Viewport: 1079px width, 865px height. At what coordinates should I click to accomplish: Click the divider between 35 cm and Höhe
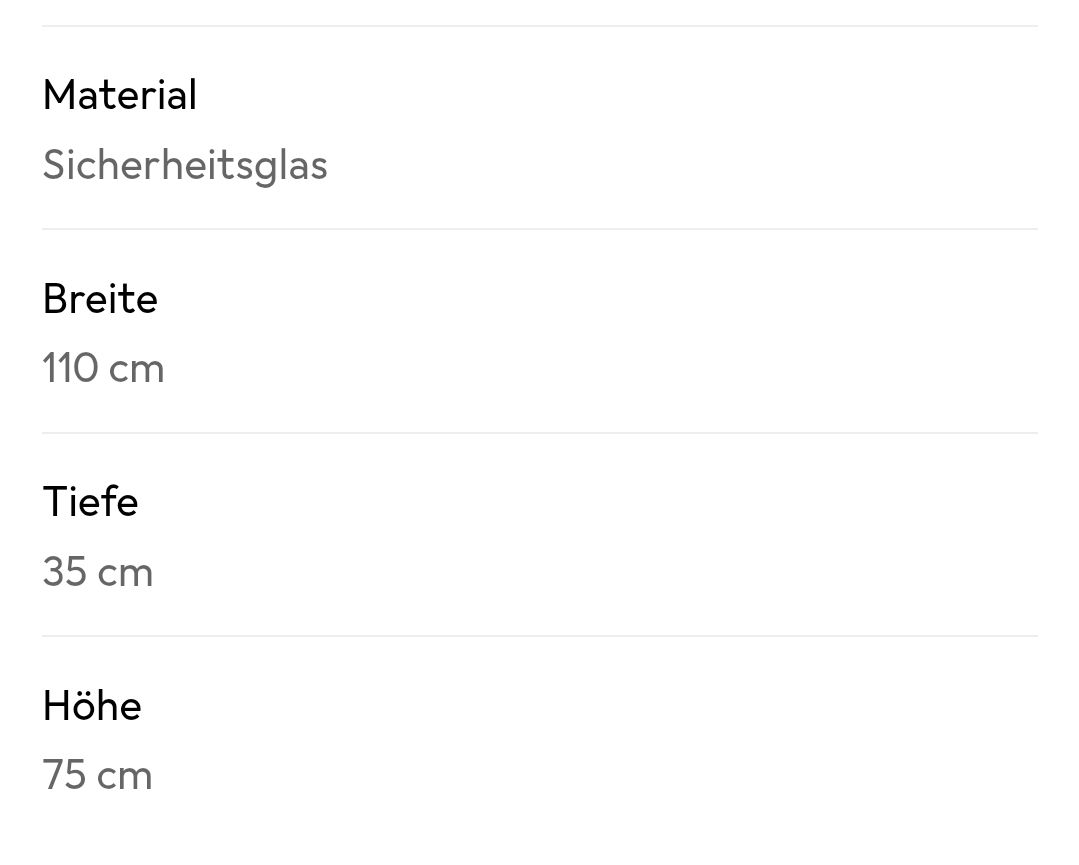click(x=540, y=636)
